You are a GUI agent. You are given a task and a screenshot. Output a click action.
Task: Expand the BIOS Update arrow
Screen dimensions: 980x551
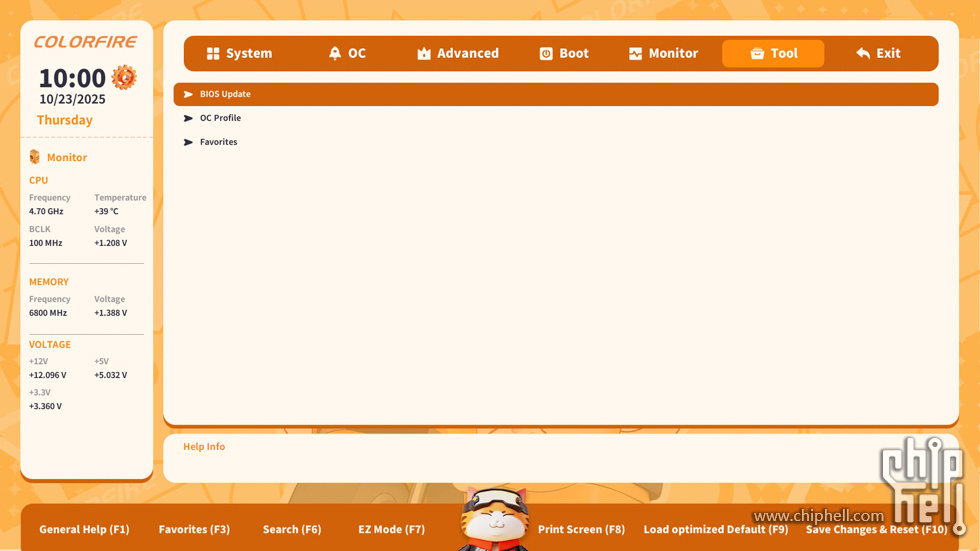pyautogui.click(x=188, y=94)
